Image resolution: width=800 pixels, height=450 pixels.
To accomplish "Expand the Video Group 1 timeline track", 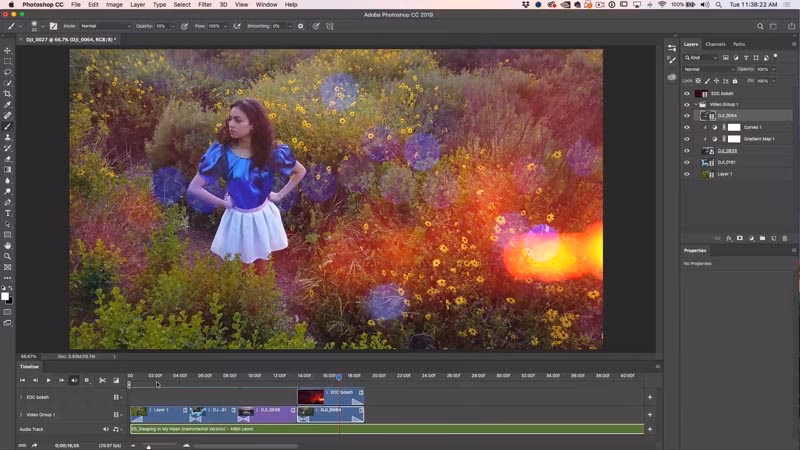I will (21, 414).
